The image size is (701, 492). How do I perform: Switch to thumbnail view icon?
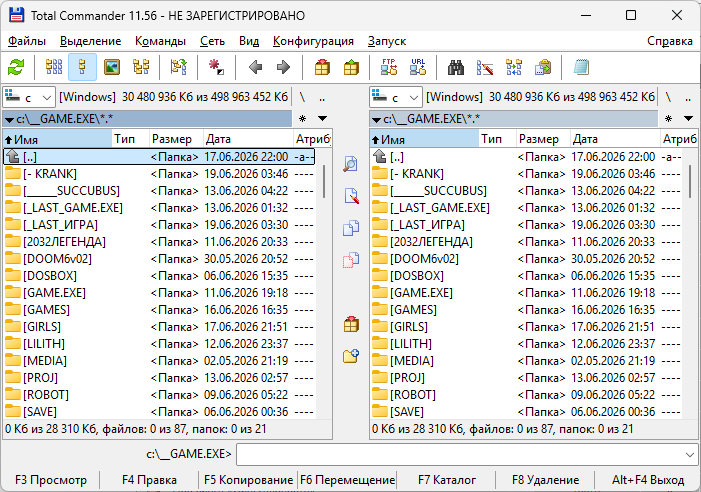[x=112, y=67]
